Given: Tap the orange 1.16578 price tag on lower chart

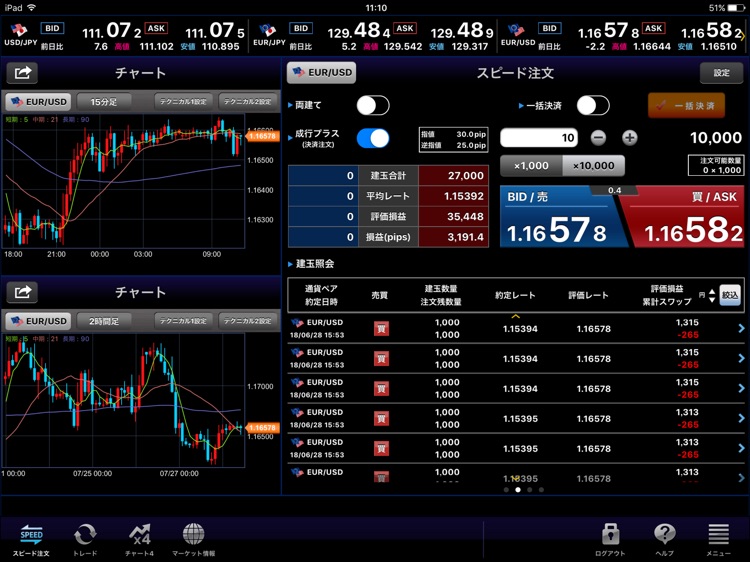Looking at the screenshot, I should [262, 428].
